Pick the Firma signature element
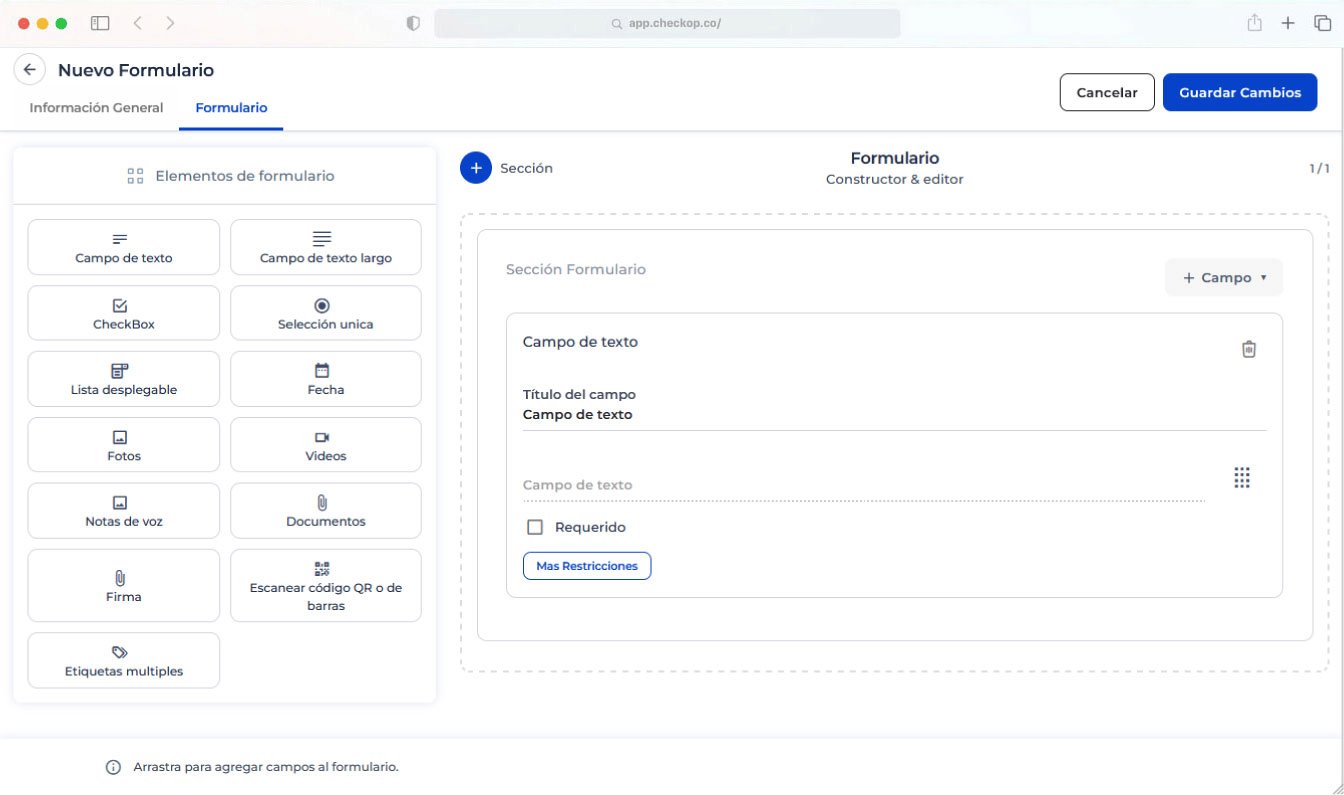This screenshot has width=1344, height=795. [123, 585]
